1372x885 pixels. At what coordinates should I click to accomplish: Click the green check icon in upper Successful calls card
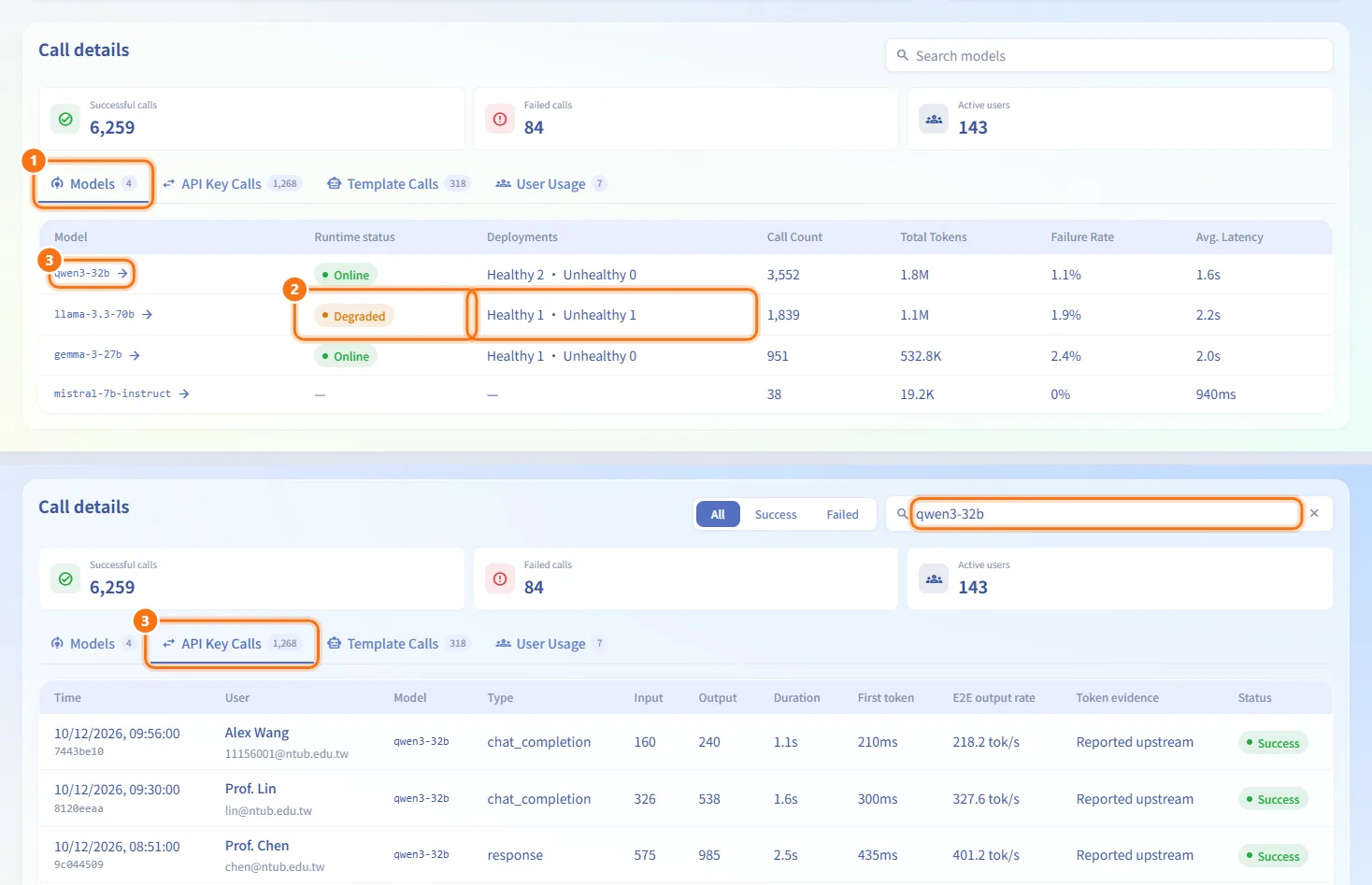65,119
